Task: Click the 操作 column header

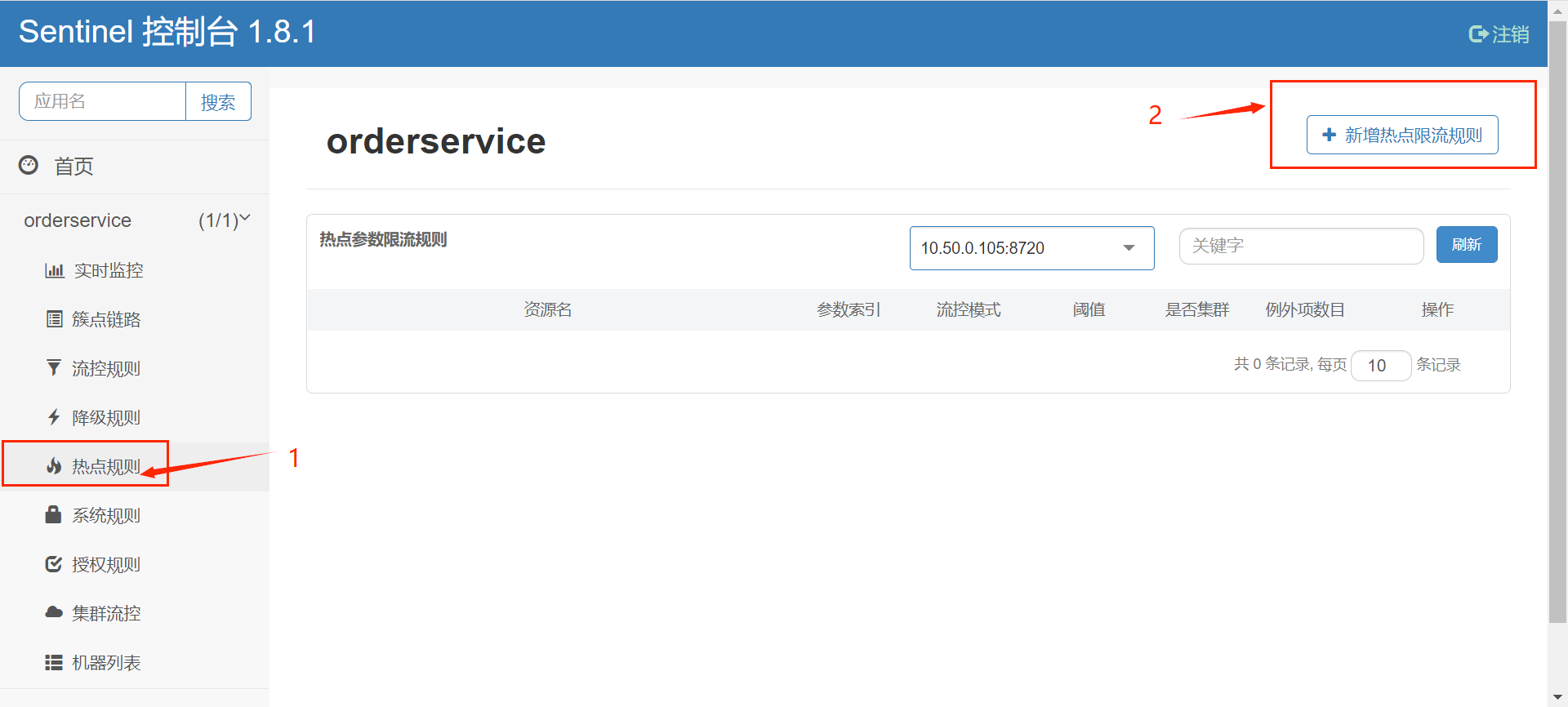Action: pos(1437,309)
